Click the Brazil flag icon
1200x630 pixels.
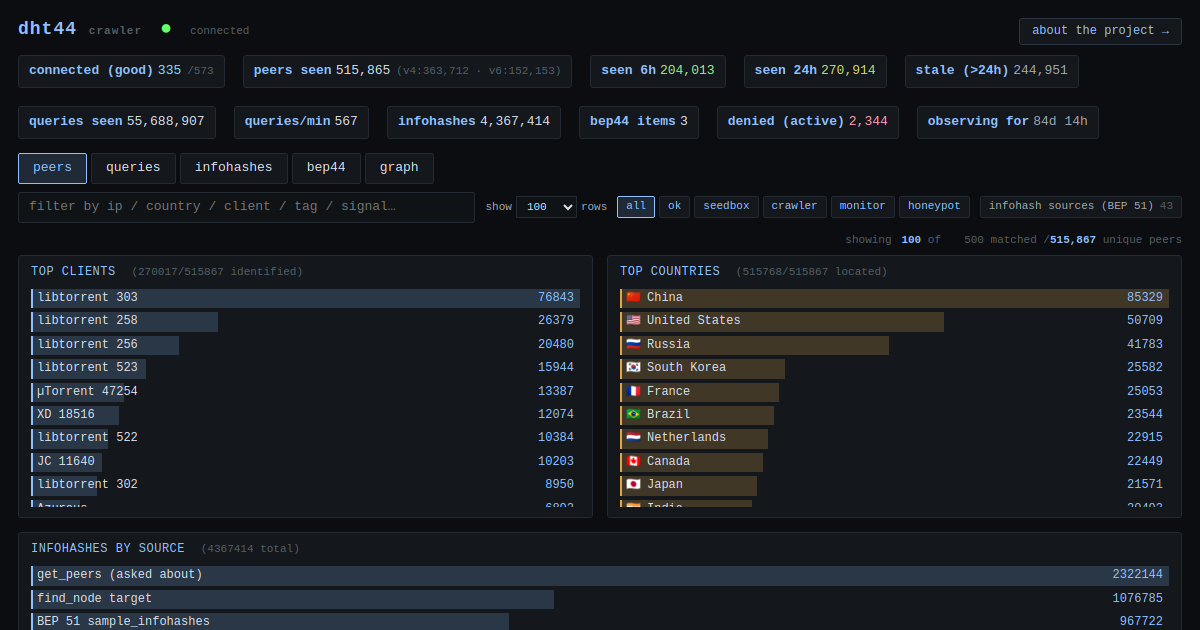pyautogui.click(x=633, y=414)
